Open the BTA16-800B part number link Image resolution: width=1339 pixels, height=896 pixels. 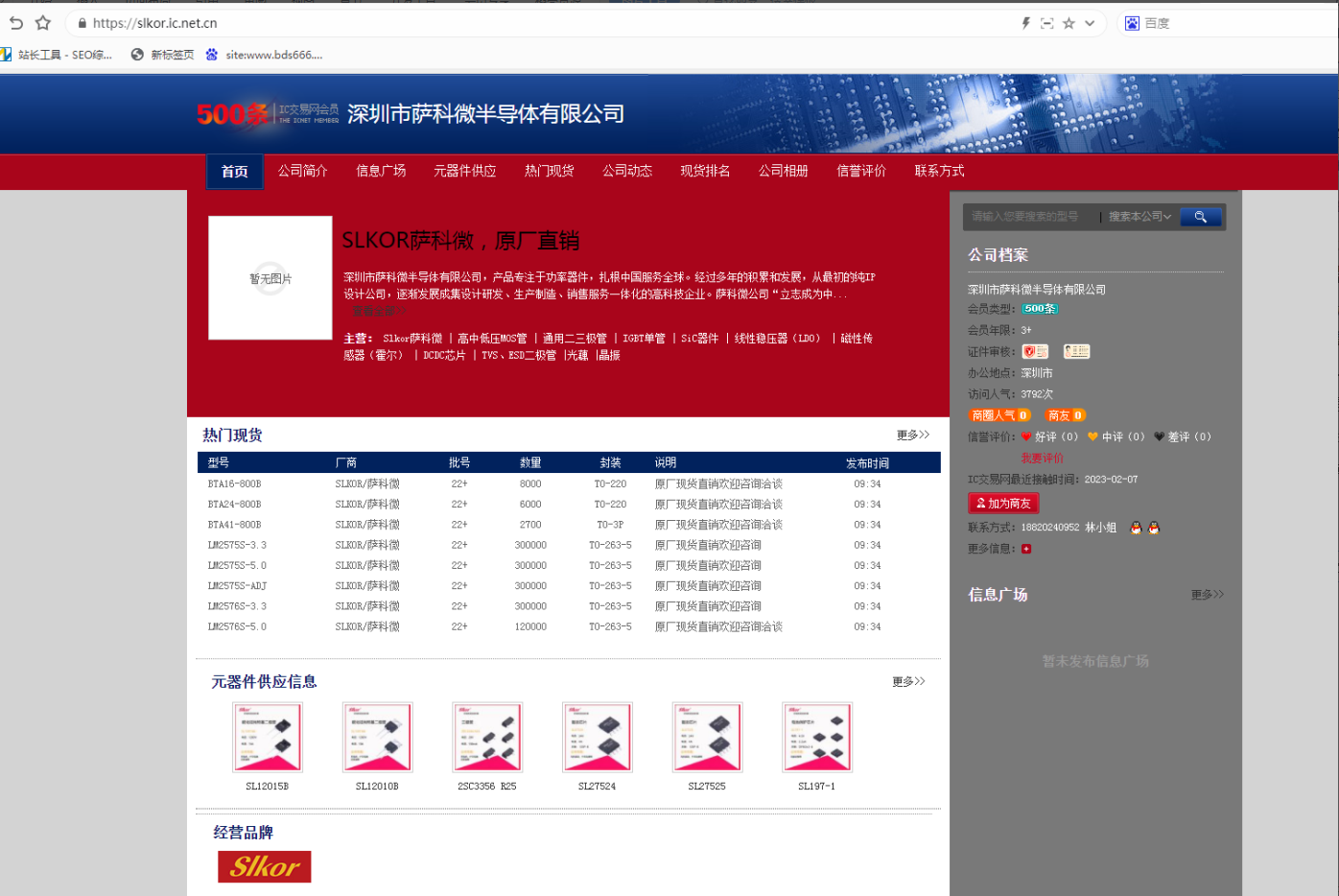234,484
